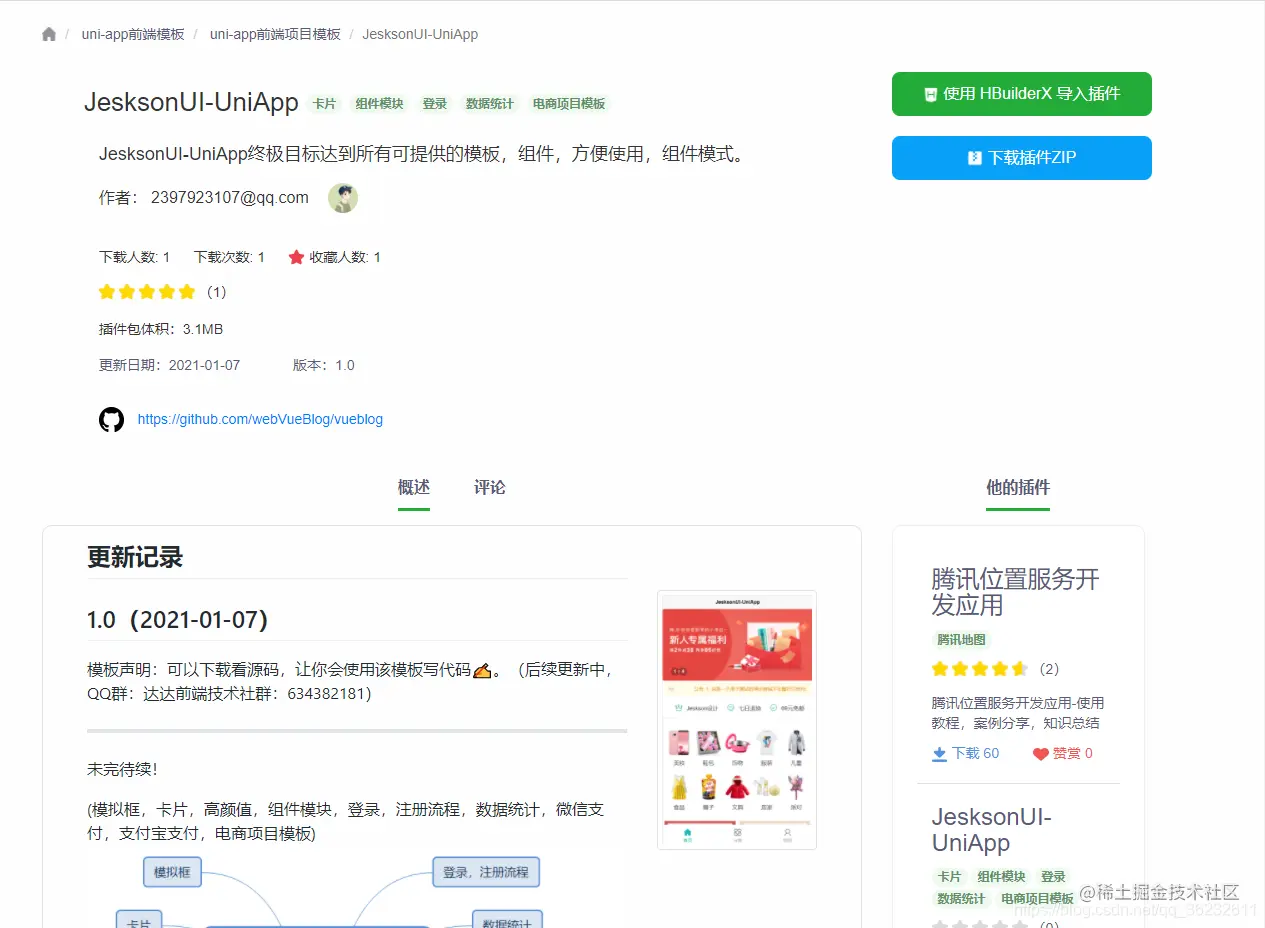This screenshot has width=1265, height=928.
Task: Open the 腾讯位置服务开发应用 plugin
Action: tap(1015, 592)
